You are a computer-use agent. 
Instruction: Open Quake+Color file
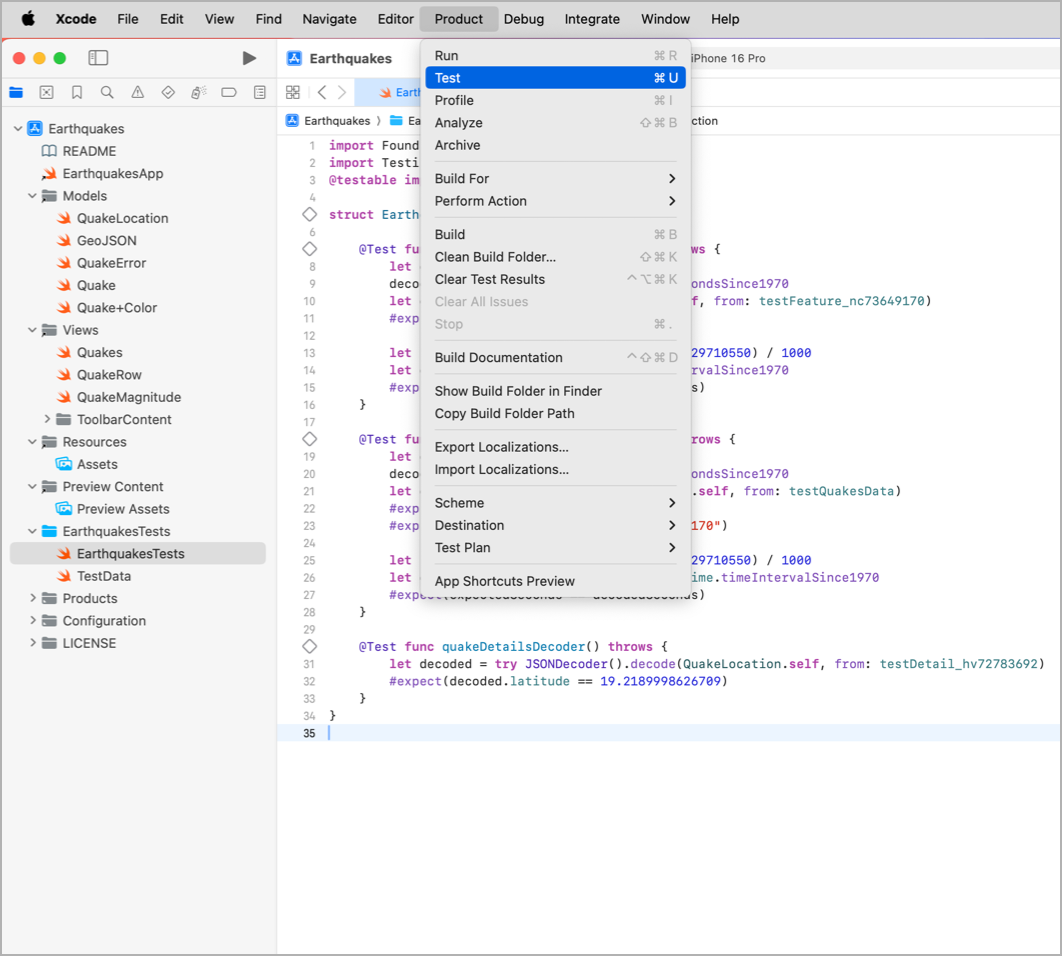pyautogui.click(x=116, y=308)
